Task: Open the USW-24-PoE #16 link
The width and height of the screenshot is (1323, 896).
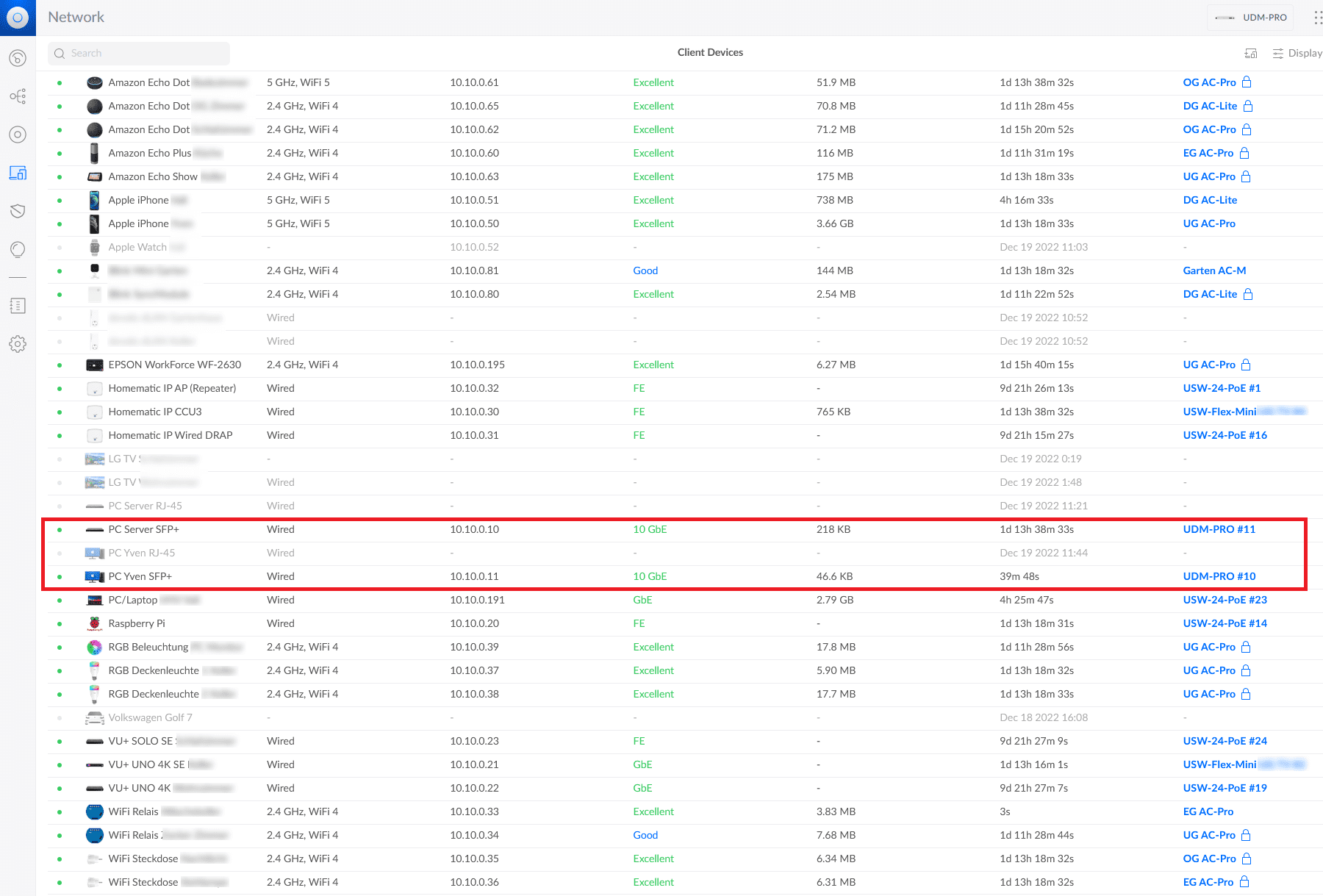Action: pos(1225,435)
